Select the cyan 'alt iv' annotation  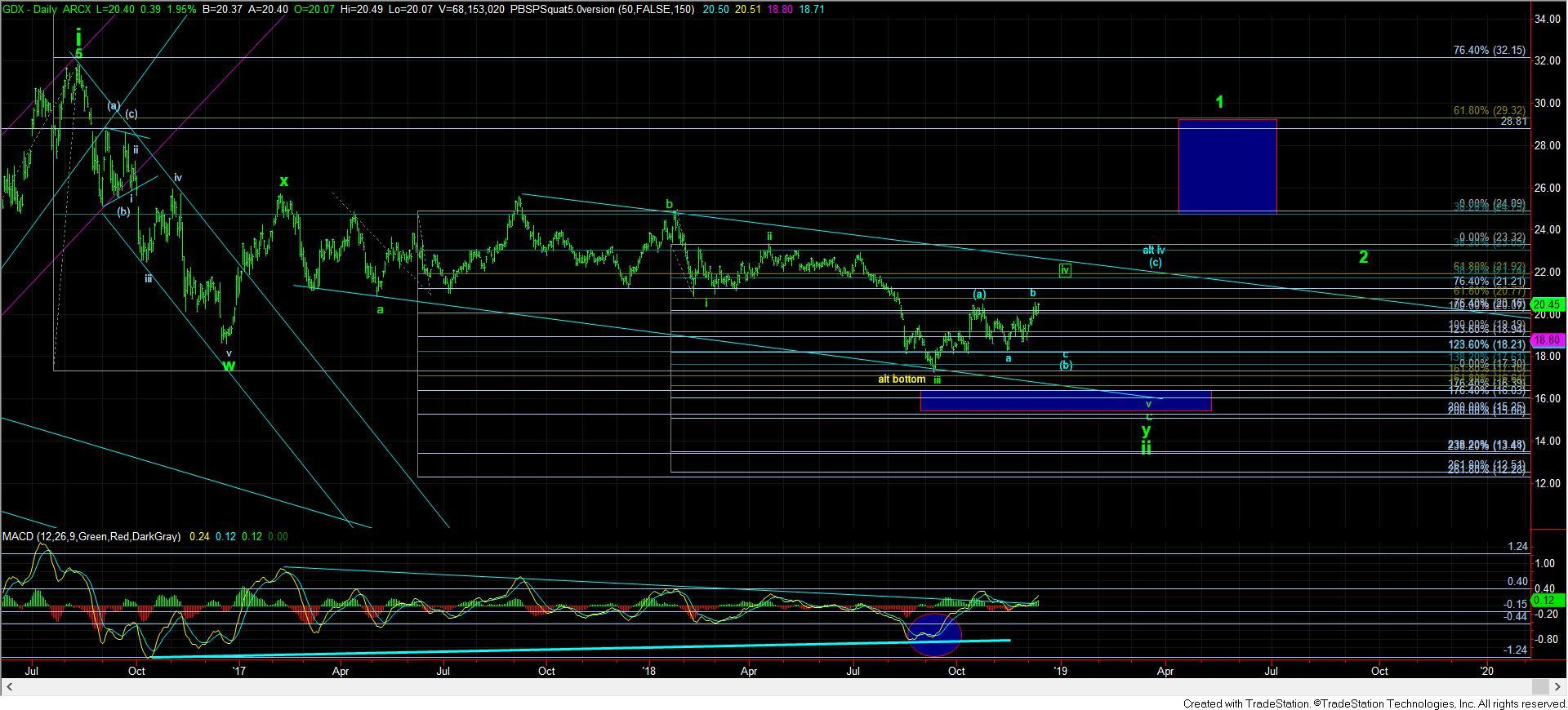[x=1153, y=251]
